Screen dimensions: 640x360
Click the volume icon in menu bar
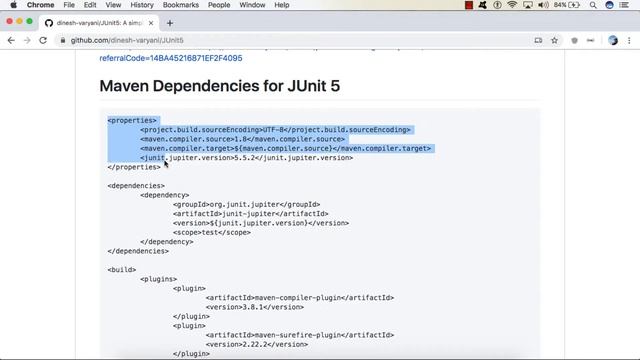(543, 5)
